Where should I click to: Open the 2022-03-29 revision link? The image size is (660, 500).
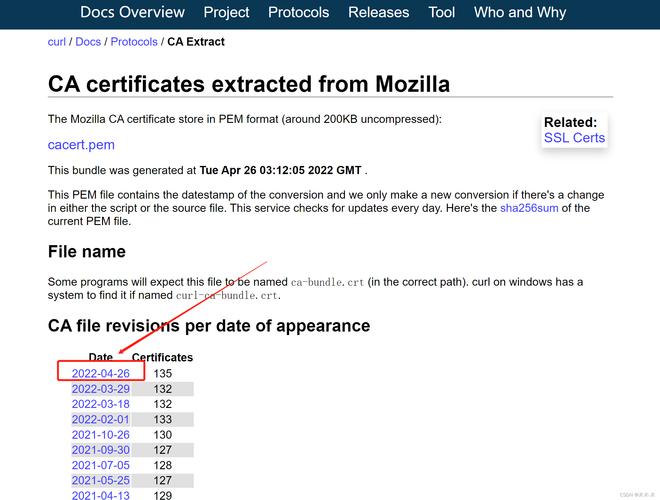click(101, 389)
